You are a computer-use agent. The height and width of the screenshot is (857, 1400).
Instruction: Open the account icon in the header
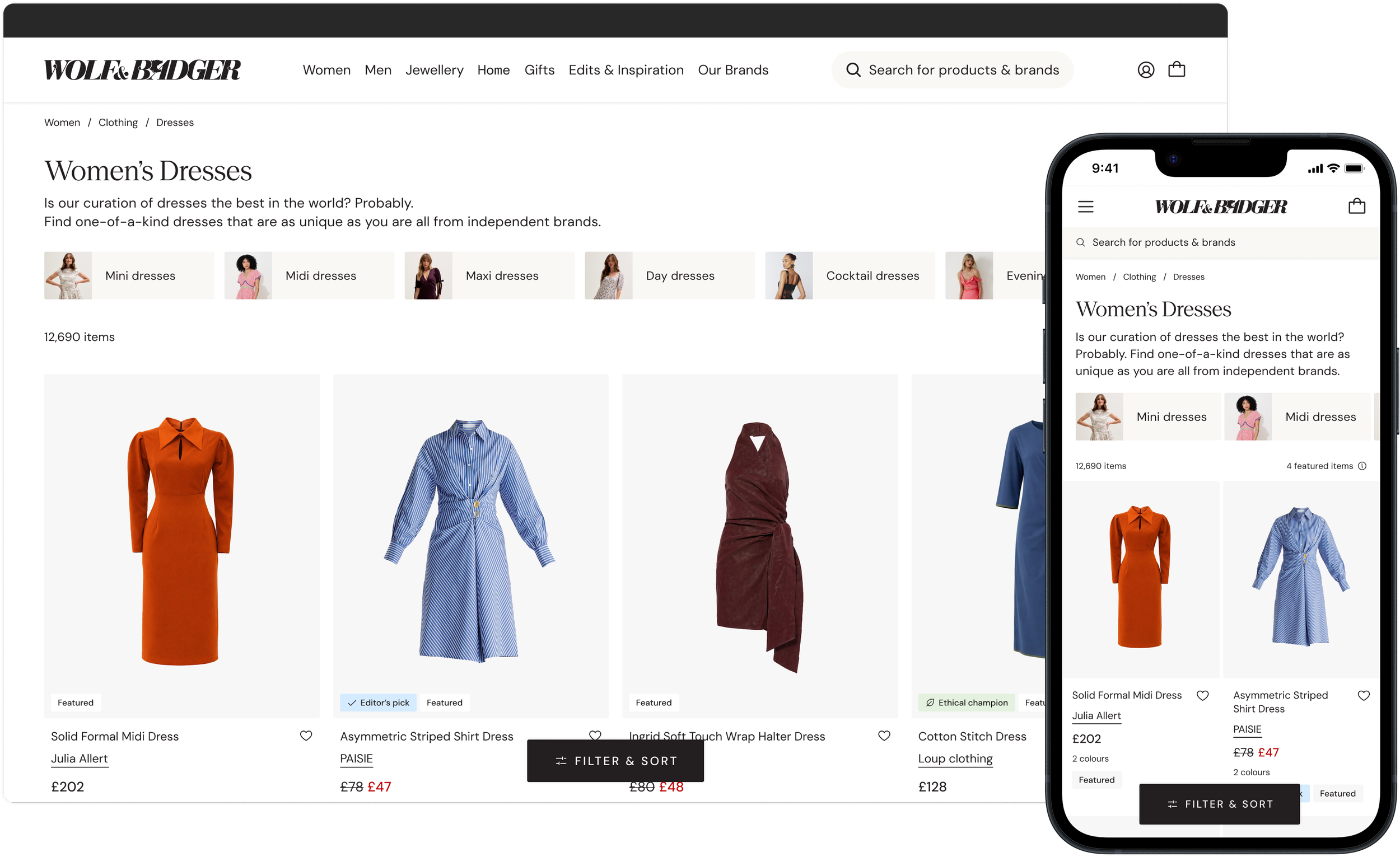coord(1145,69)
